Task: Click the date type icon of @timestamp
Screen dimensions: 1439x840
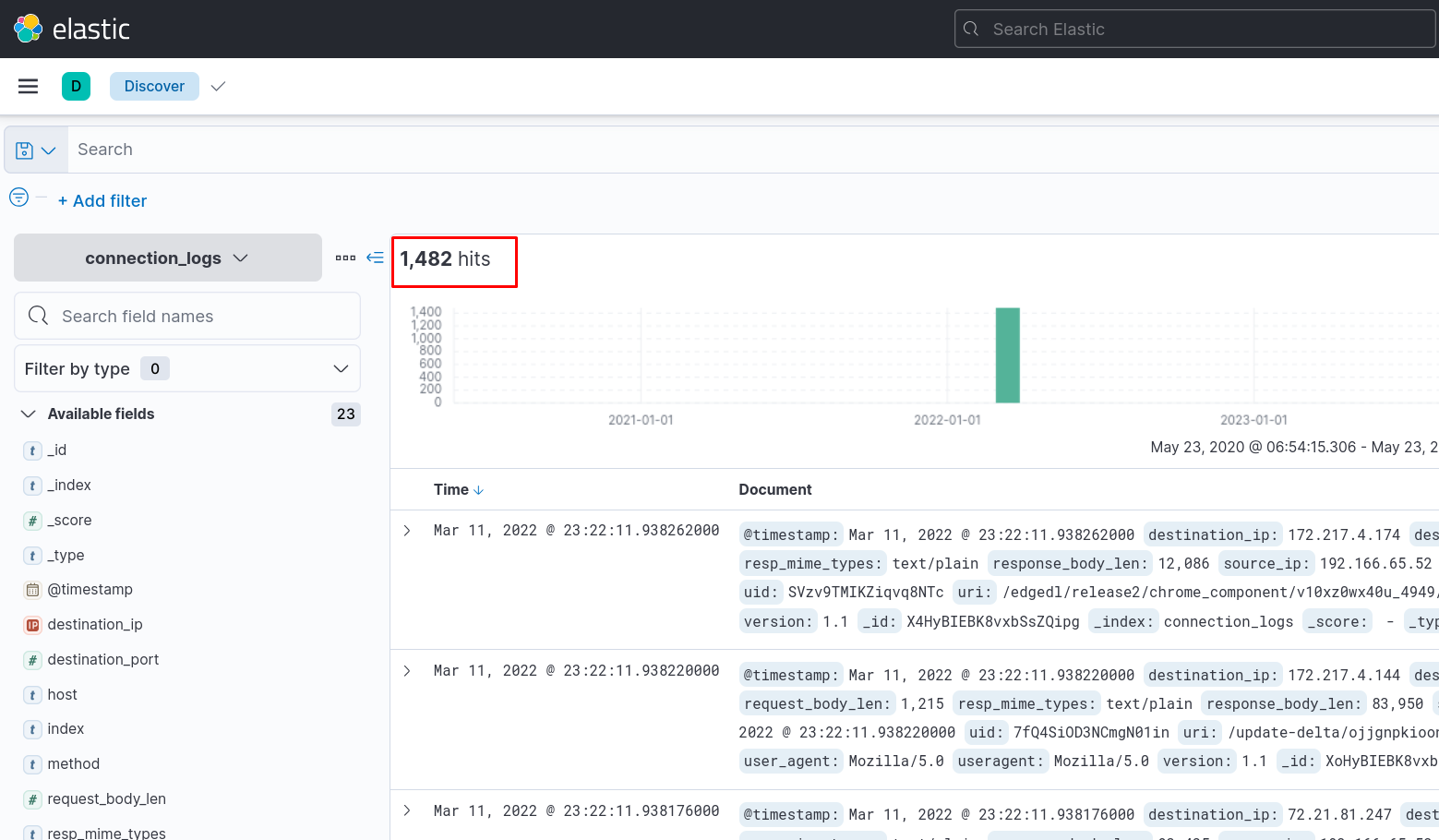Action: (x=32, y=590)
